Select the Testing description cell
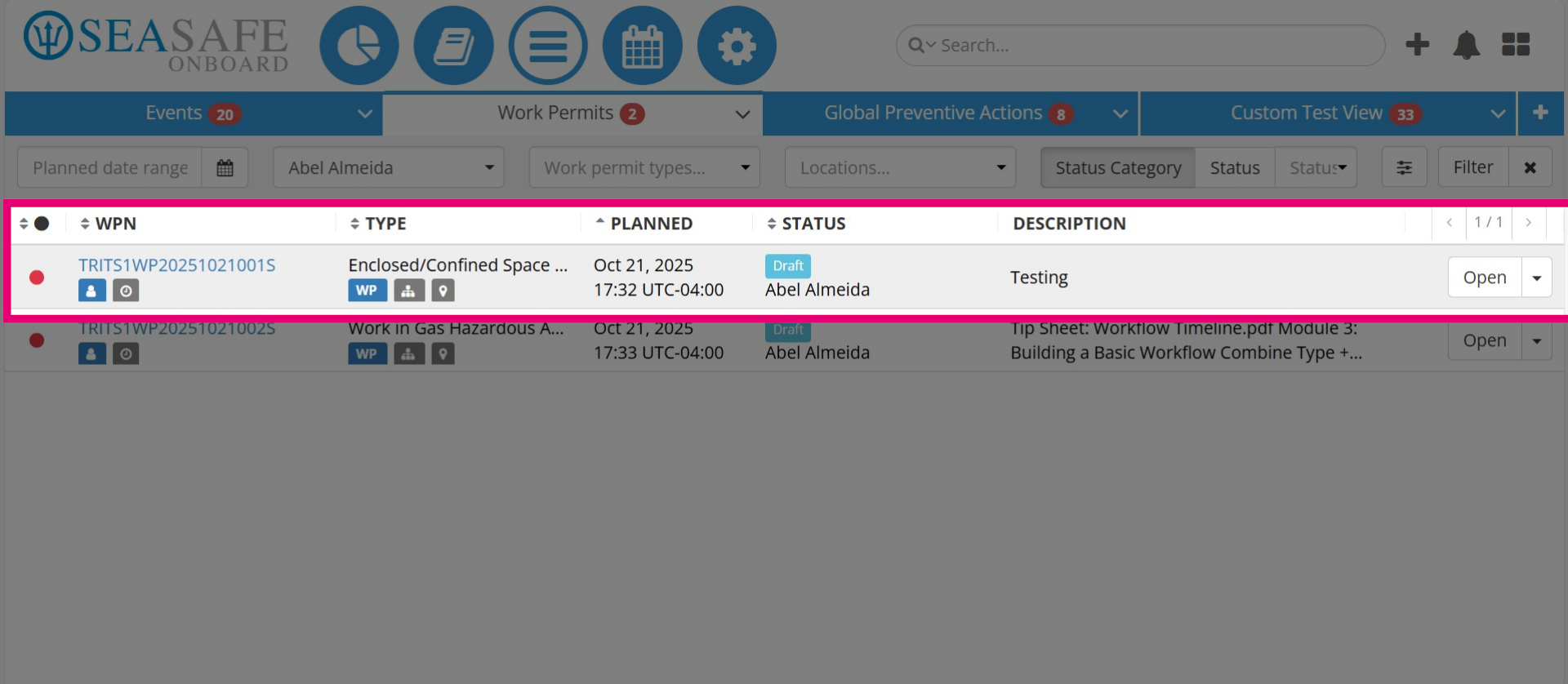Viewport: 1568px width, 684px height. click(x=1039, y=278)
